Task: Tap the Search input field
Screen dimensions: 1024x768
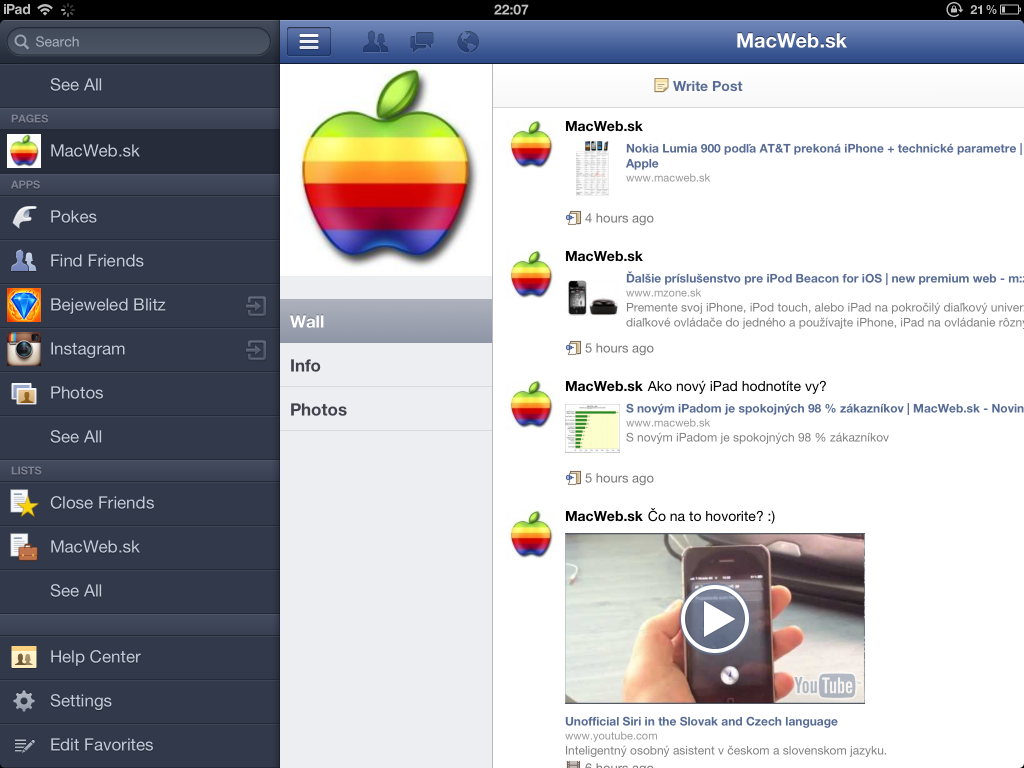Action: tap(138, 42)
